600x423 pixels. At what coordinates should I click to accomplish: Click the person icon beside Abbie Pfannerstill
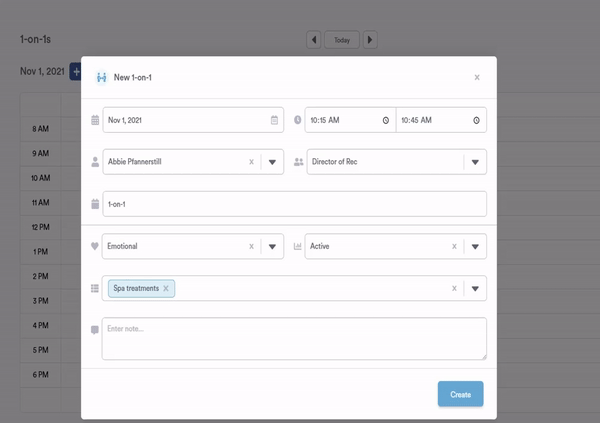click(95, 162)
